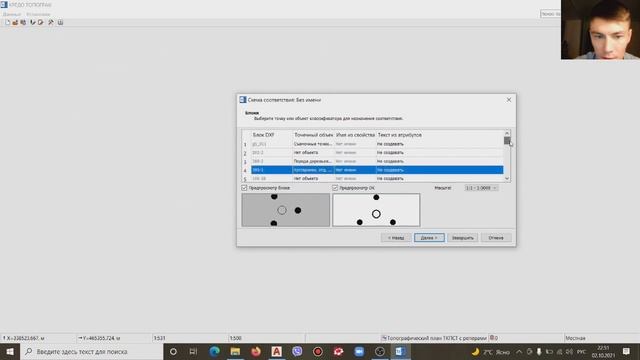
Task: Click the 'РУС' language indicator
Action: (x=581, y=351)
